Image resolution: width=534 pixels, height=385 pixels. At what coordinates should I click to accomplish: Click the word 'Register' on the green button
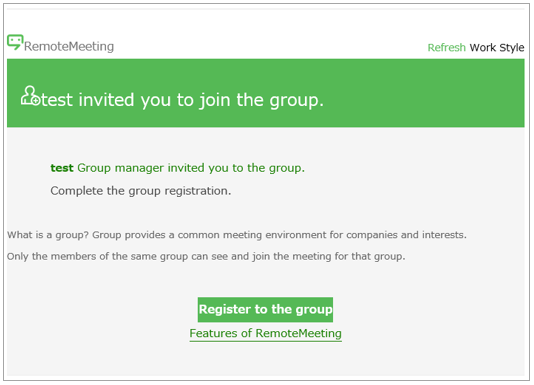(225, 309)
